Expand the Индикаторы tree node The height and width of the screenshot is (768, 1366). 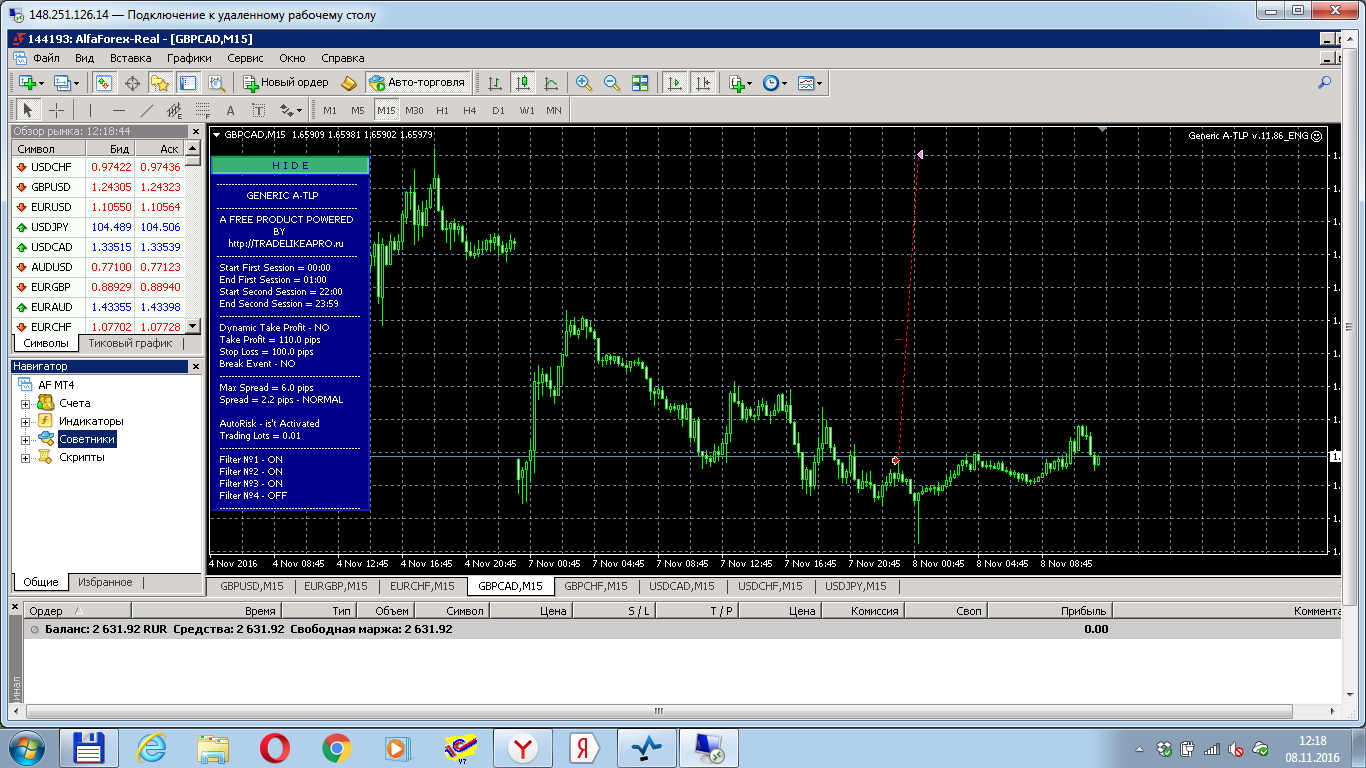[x=26, y=421]
